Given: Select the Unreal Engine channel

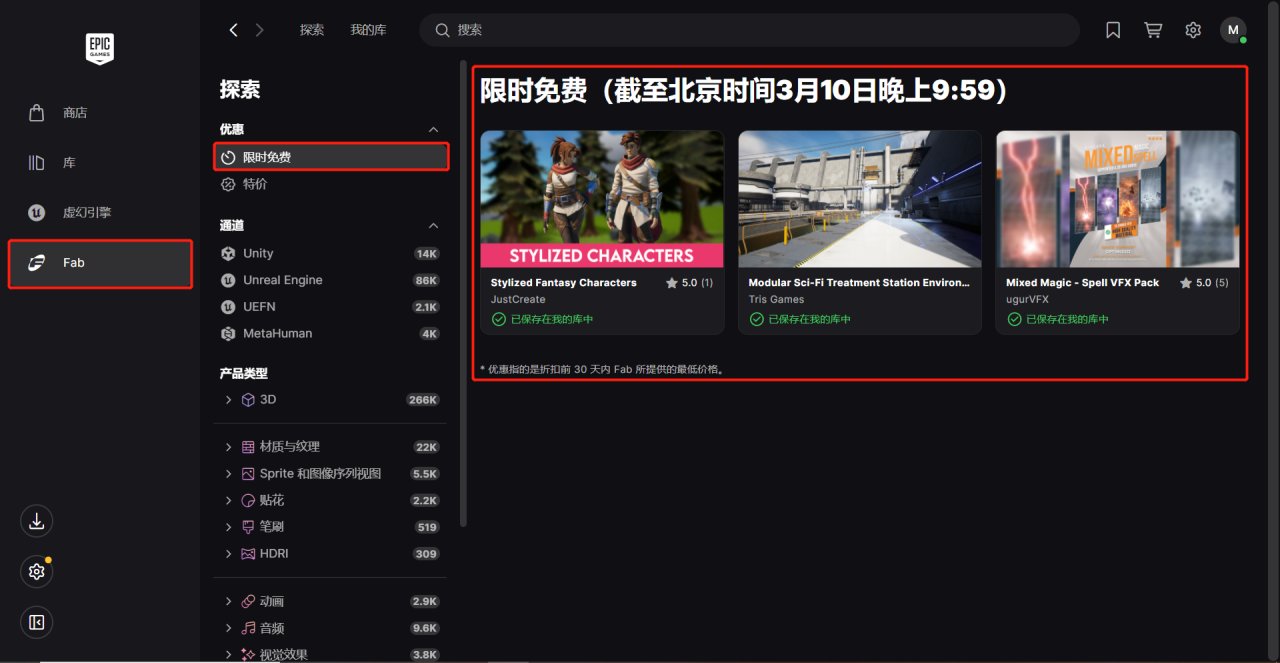Looking at the screenshot, I should pyautogui.click(x=331, y=280).
